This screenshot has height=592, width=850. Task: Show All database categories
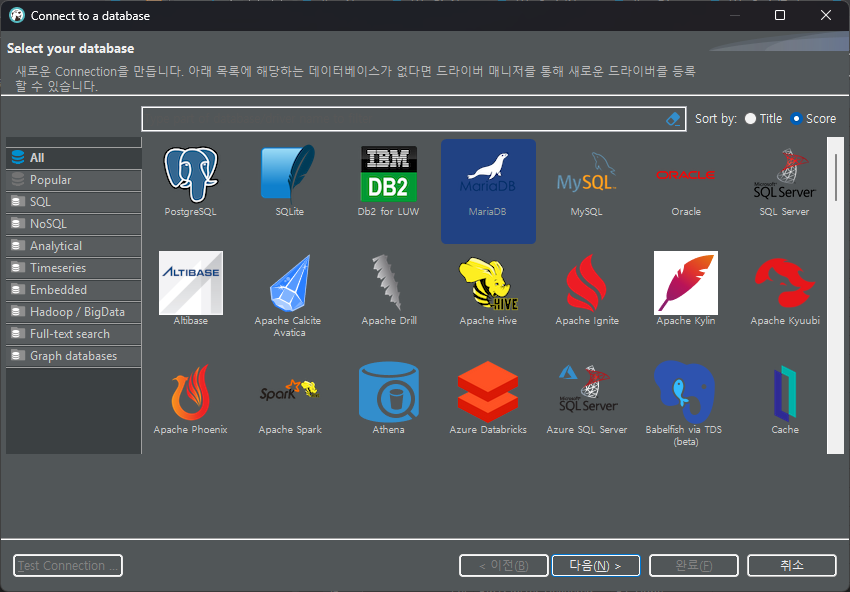tap(74, 158)
